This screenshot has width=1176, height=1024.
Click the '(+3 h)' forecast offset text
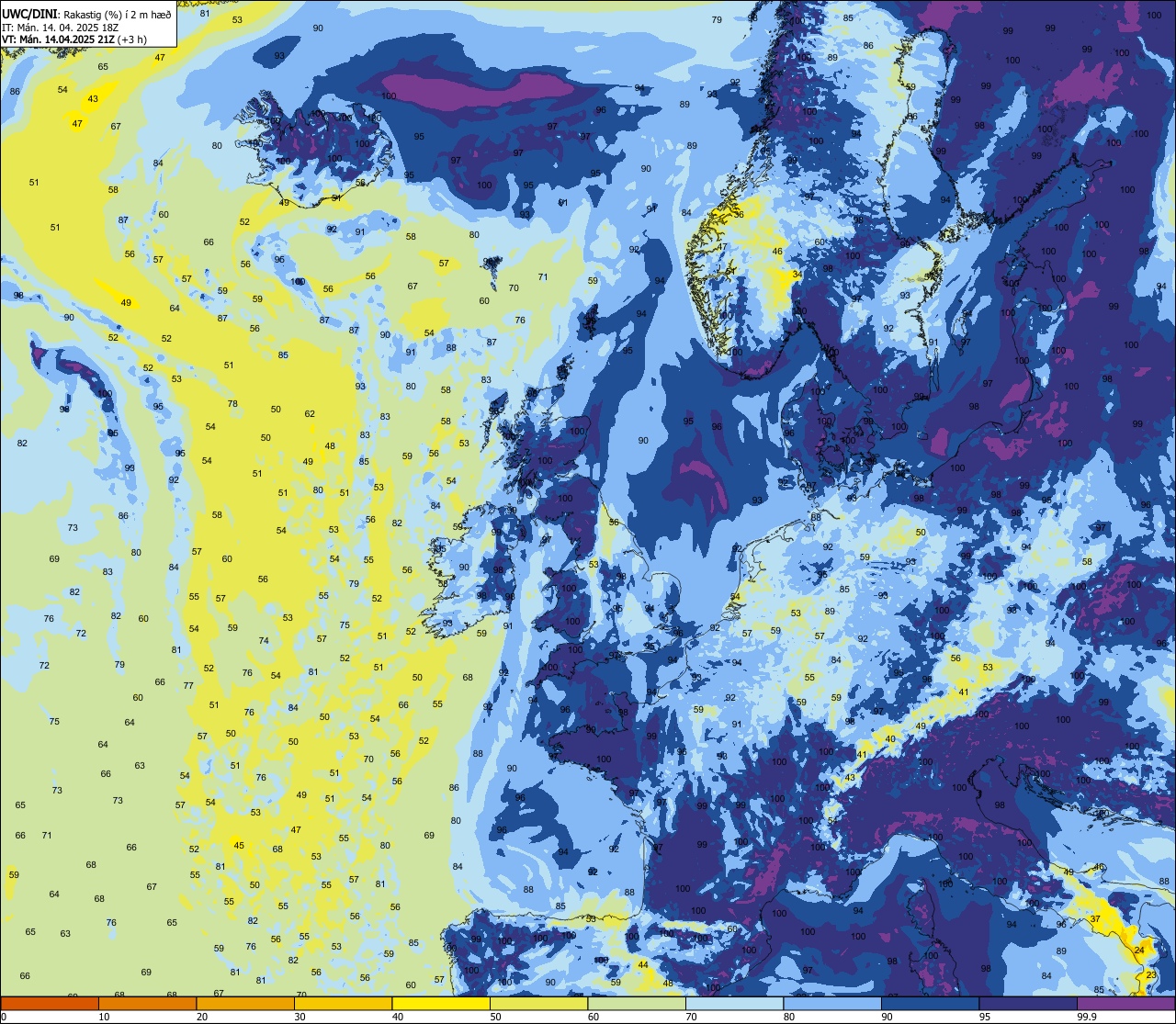(x=132, y=39)
